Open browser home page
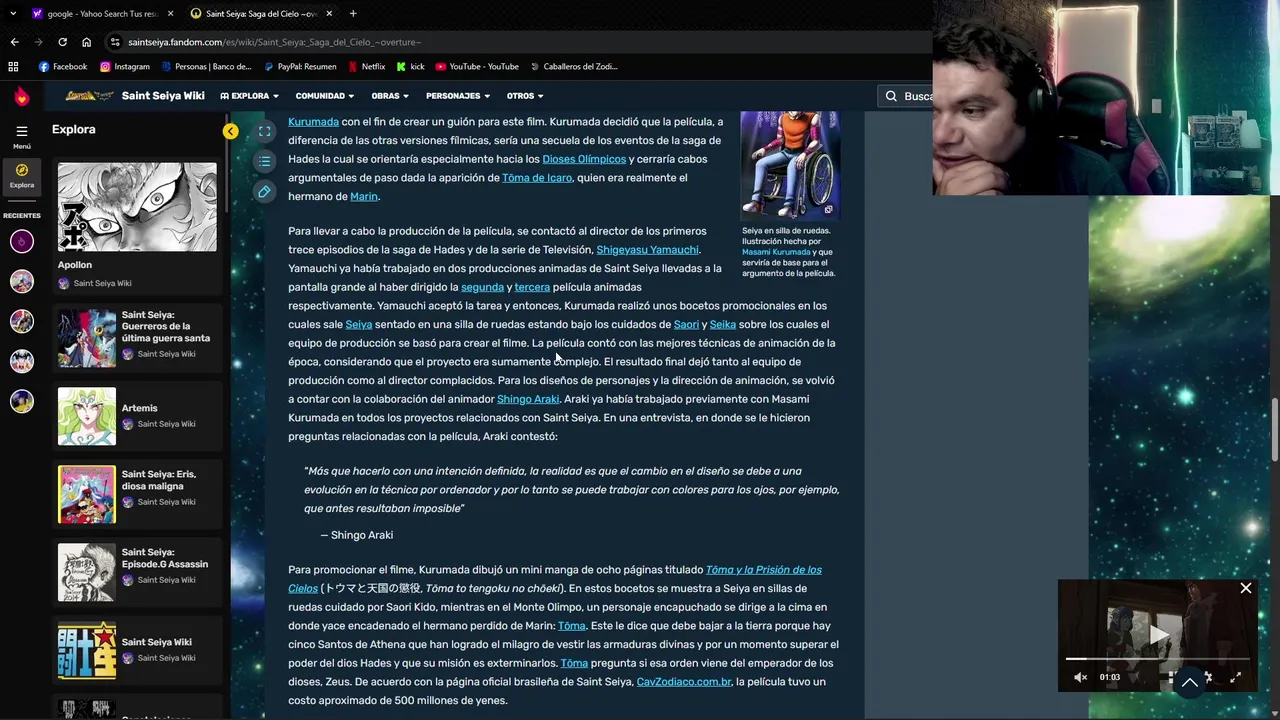1280x720 pixels. tap(86, 42)
